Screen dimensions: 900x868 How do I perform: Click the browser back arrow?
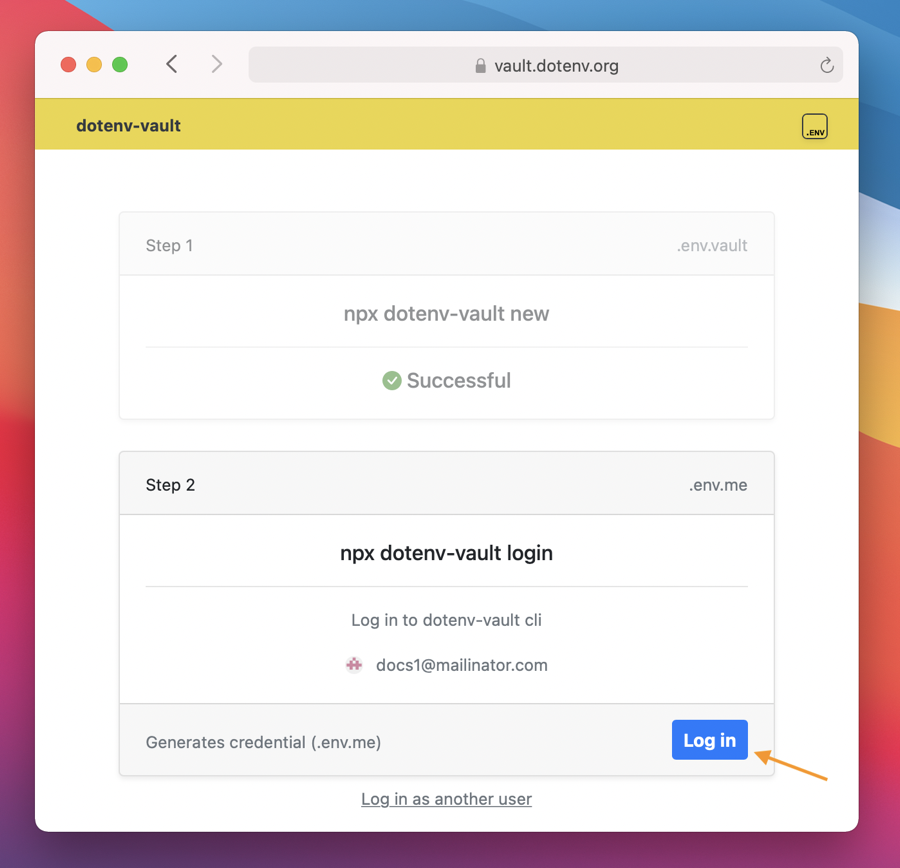point(171,63)
